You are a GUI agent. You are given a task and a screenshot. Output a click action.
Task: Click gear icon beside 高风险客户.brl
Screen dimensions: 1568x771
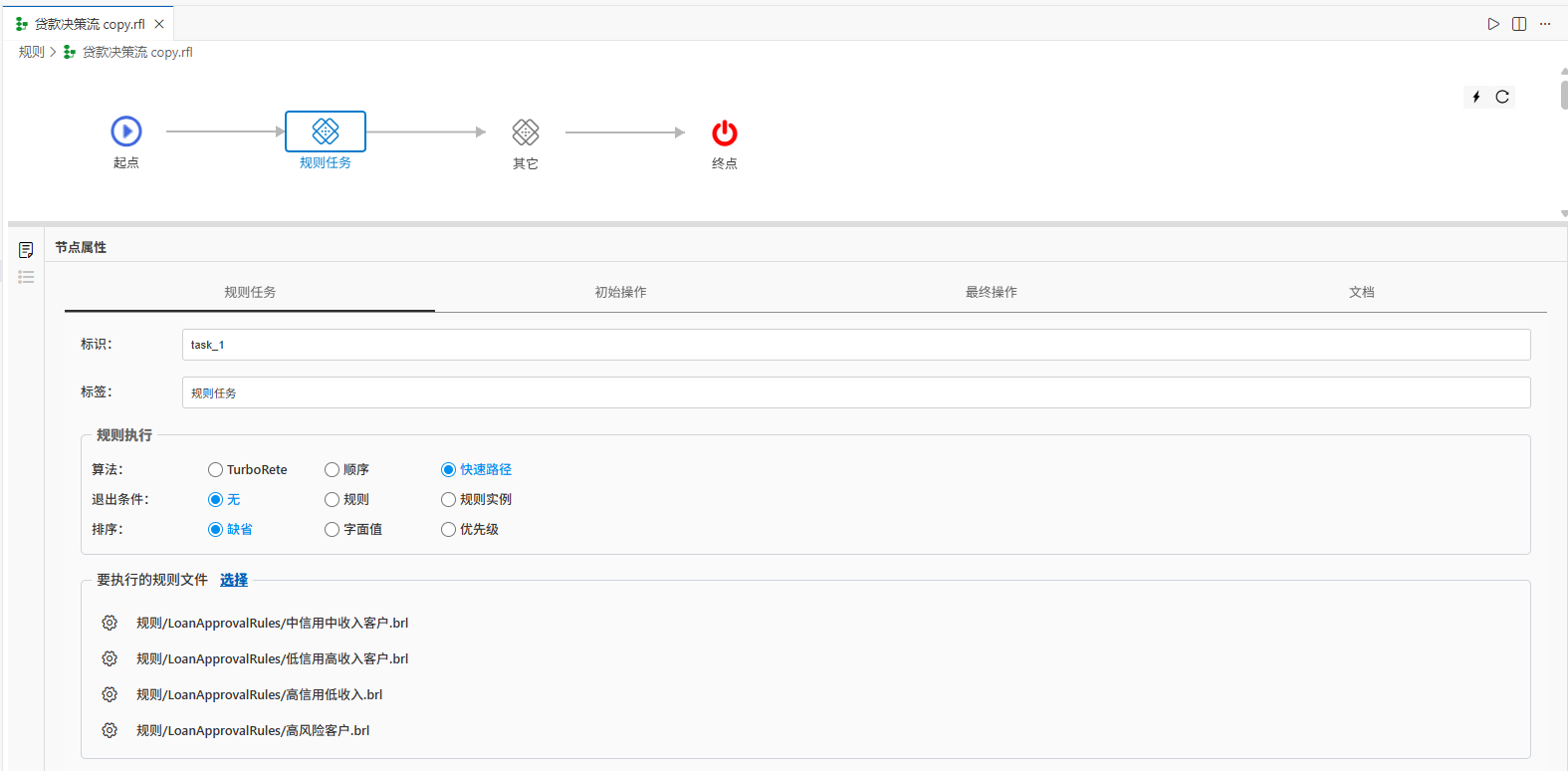point(110,730)
